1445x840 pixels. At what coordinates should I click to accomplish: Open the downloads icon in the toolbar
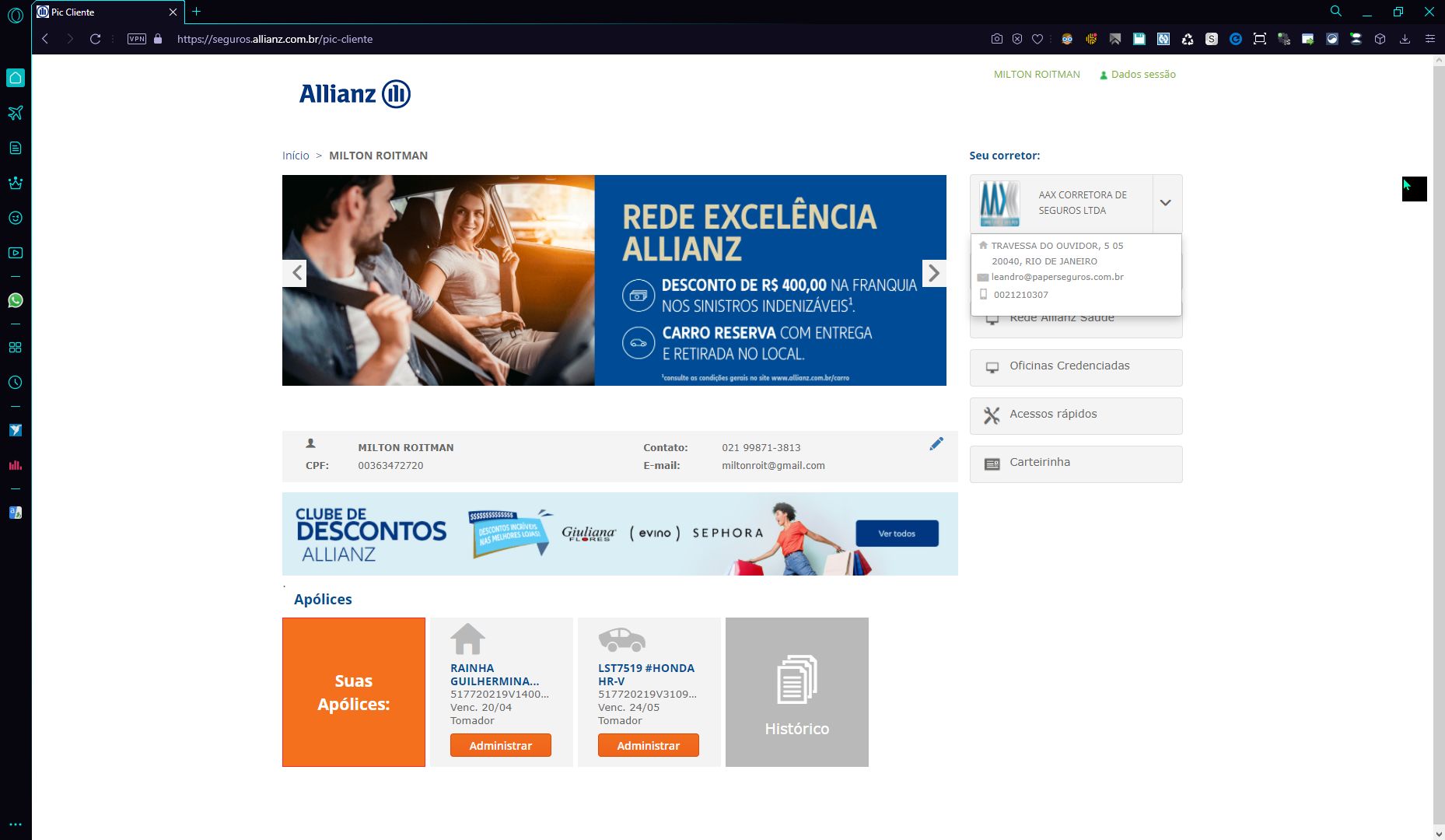(1405, 39)
